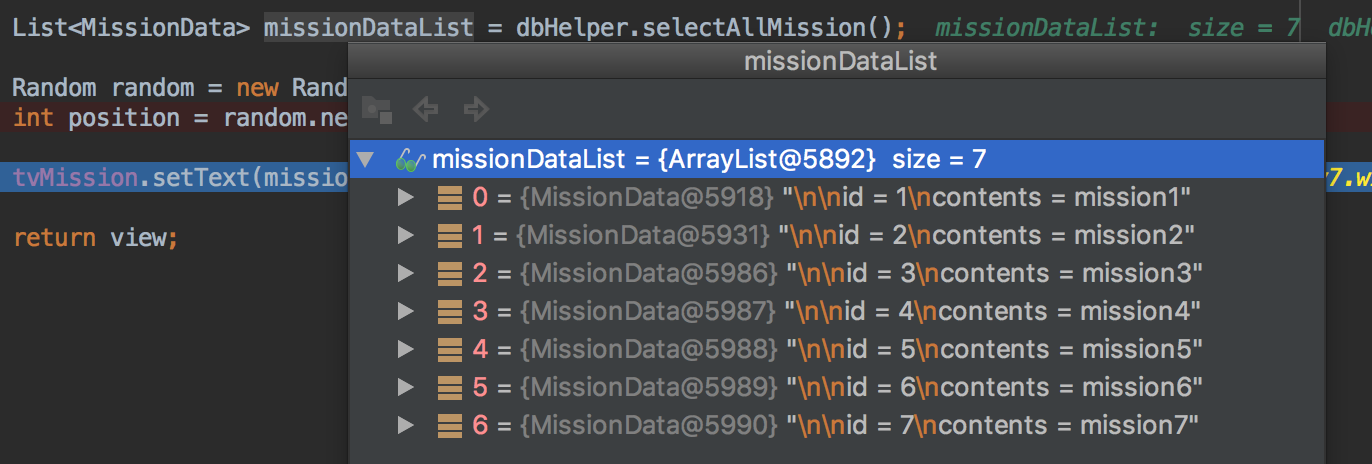Click the green glasses watch icon
The height and width of the screenshot is (464, 1372).
tap(411, 160)
